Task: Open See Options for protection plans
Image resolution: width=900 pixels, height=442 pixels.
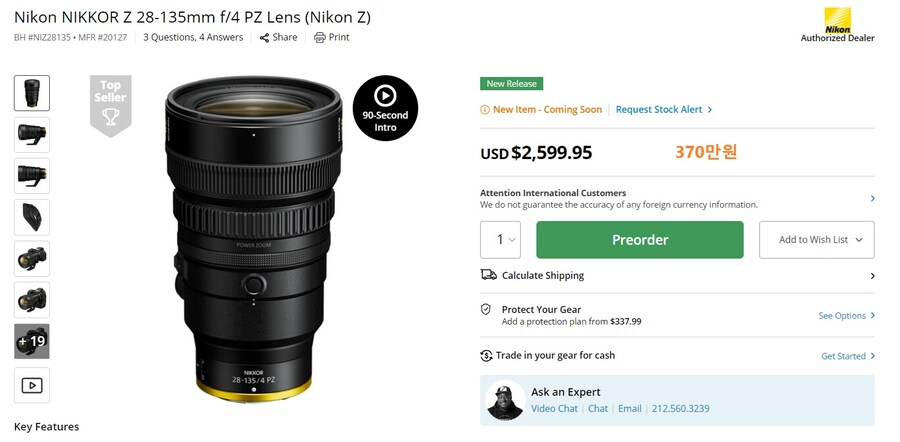Action: click(846, 316)
